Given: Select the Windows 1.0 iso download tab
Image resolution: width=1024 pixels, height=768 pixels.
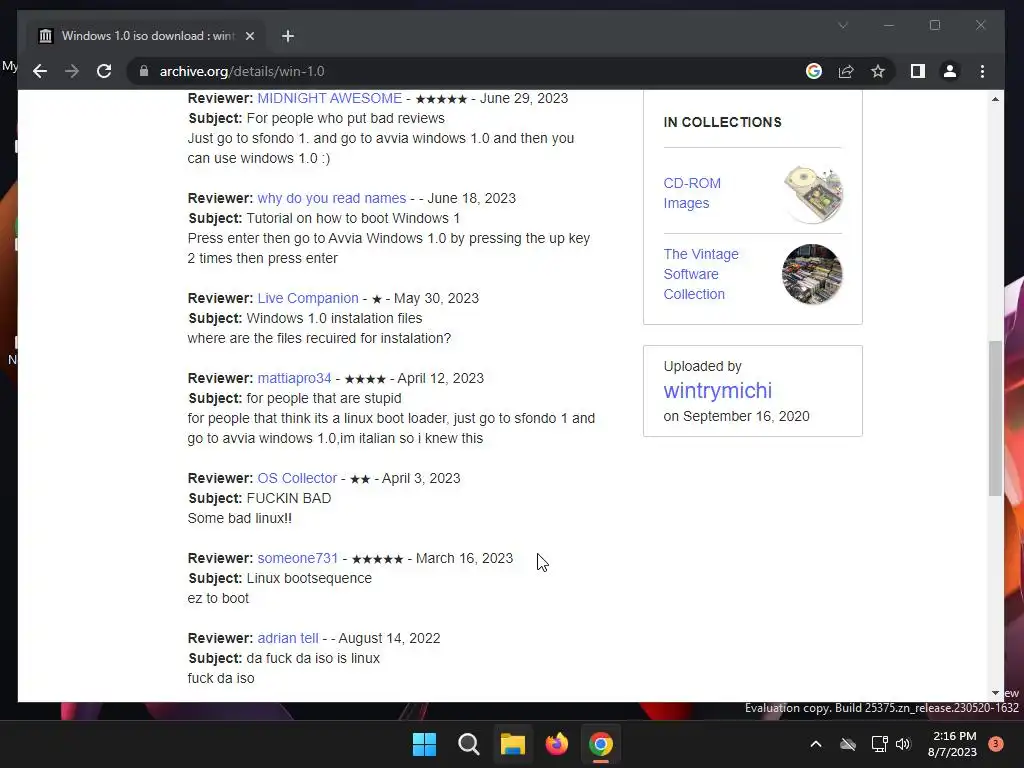Looking at the screenshot, I should [x=146, y=36].
